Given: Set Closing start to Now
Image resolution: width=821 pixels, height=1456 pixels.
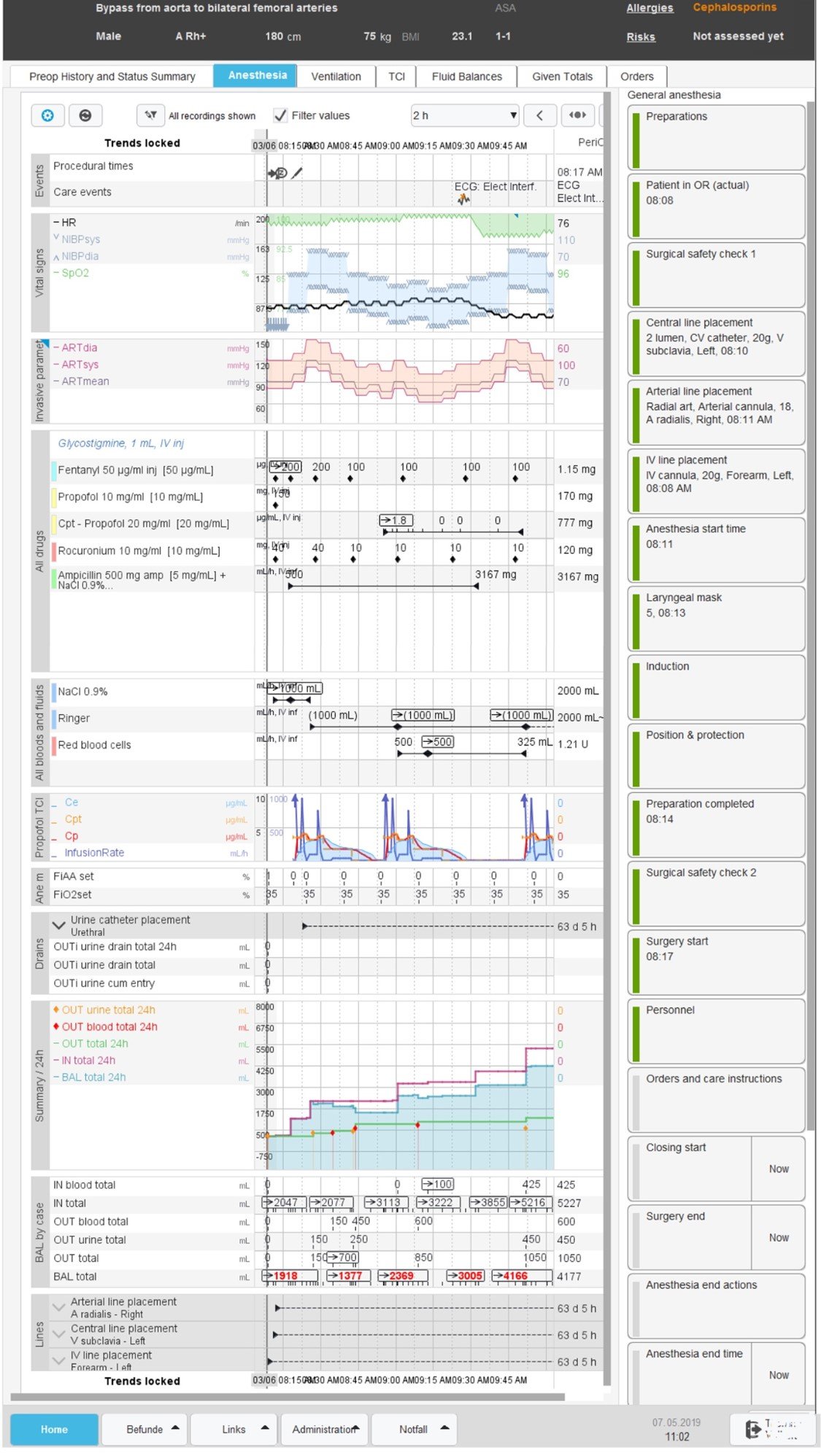Looking at the screenshot, I should 779,1169.
